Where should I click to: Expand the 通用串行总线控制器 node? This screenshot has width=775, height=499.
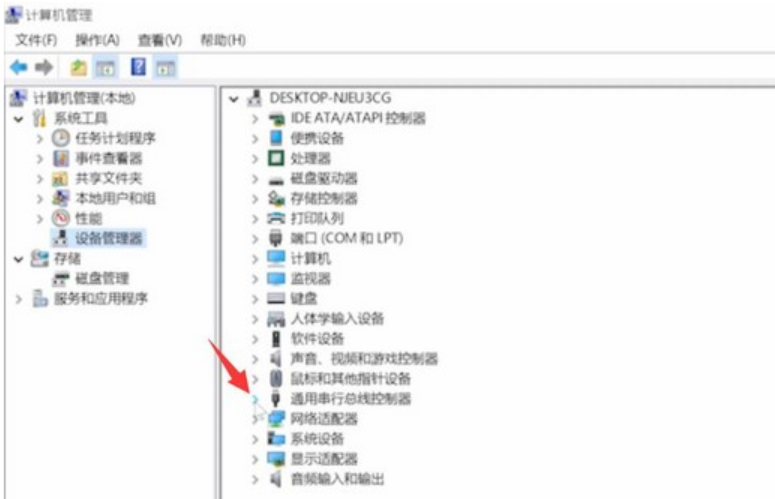[x=256, y=398]
